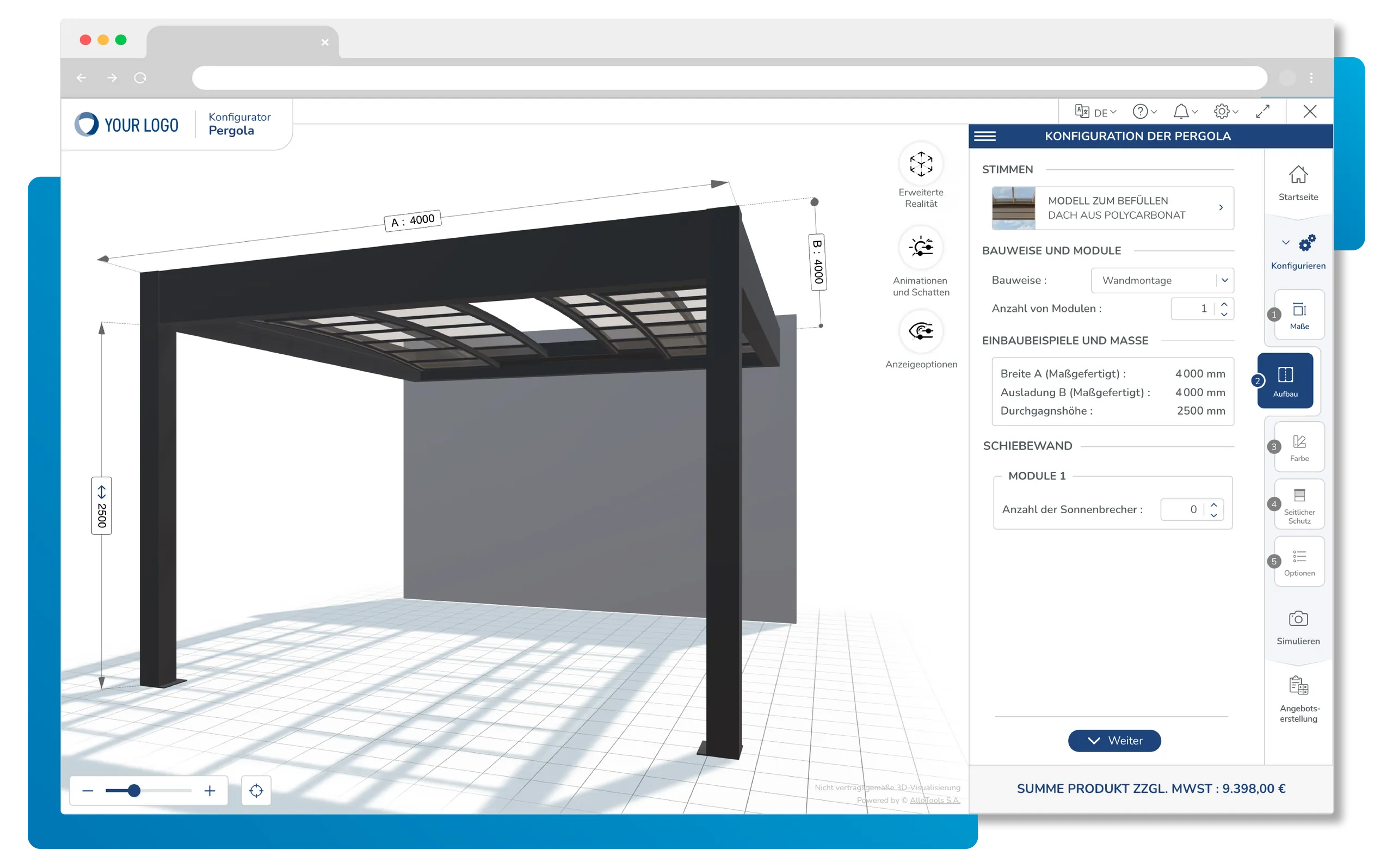The width and height of the screenshot is (1393, 868).
Task: Increase Anzahl der Sonnenbrecher with the stepper
Action: pos(1214,504)
